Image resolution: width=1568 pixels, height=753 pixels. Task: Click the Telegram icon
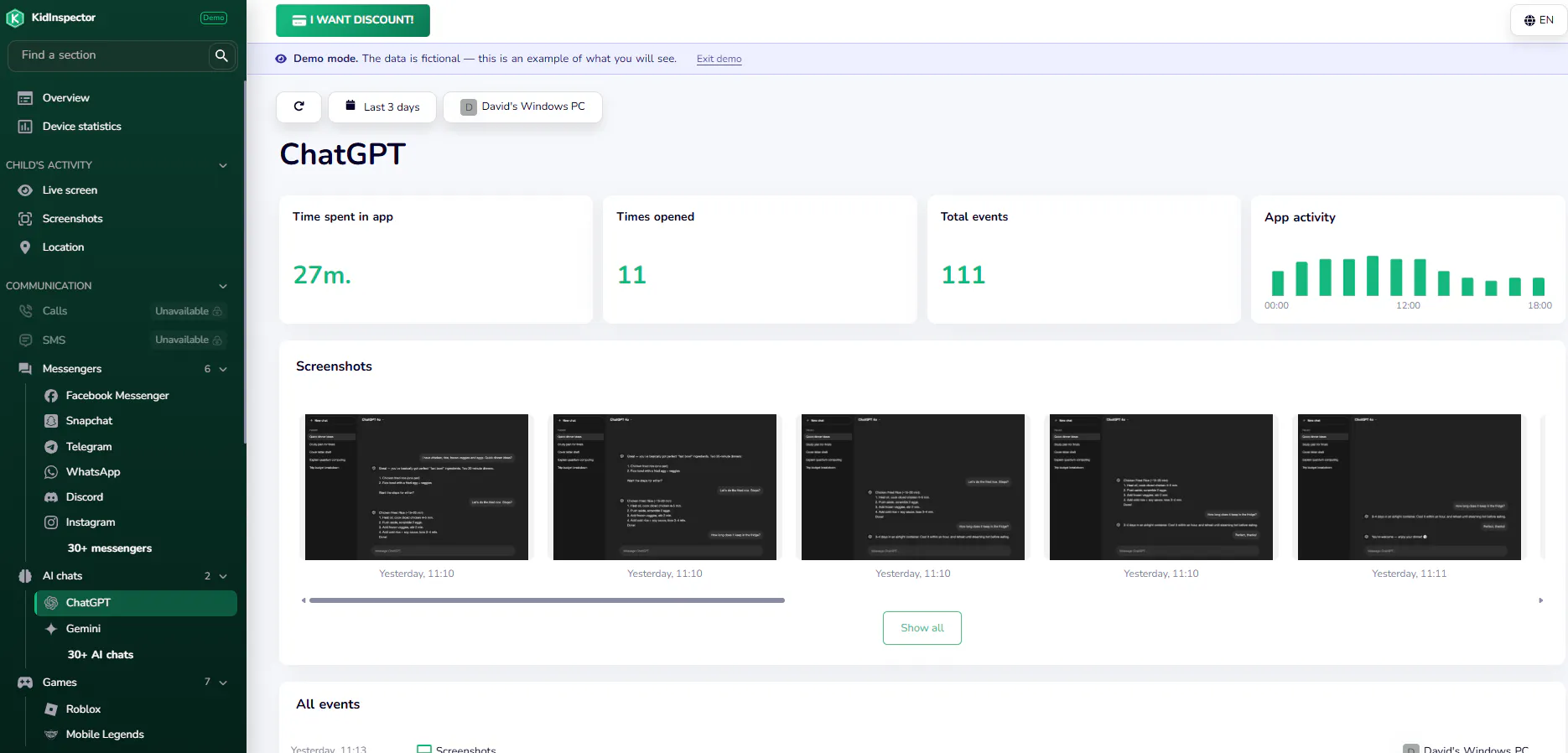tap(51, 447)
